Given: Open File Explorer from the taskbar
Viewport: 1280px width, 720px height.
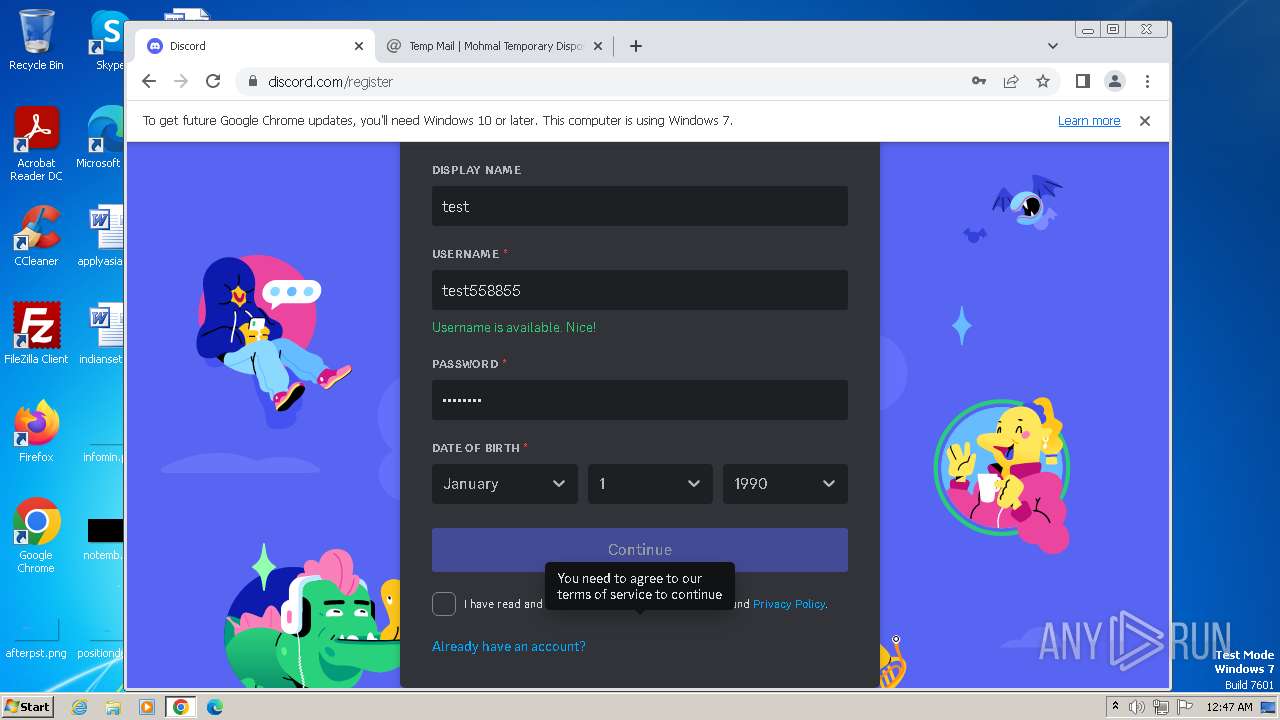Looking at the screenshot, I should [113, 707].
